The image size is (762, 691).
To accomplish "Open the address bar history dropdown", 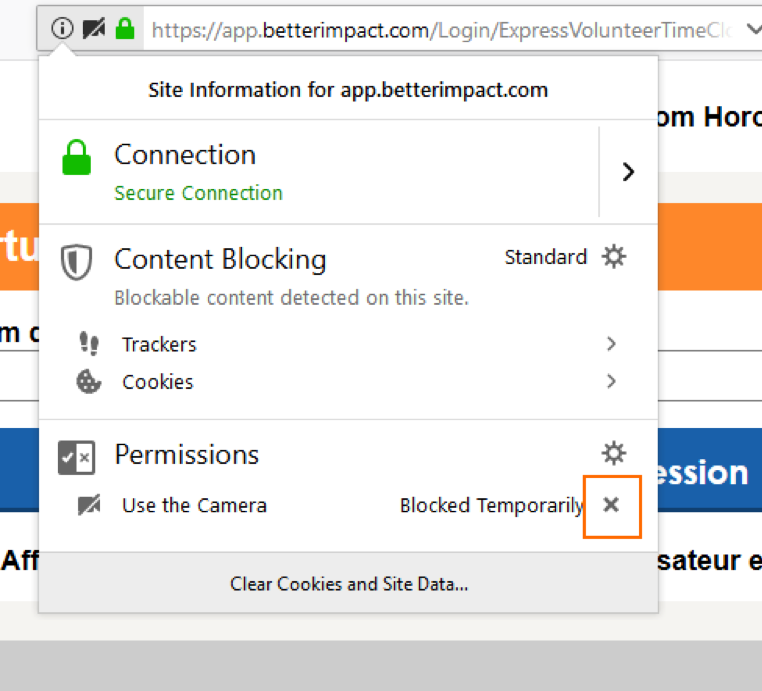I will point(753,30).
